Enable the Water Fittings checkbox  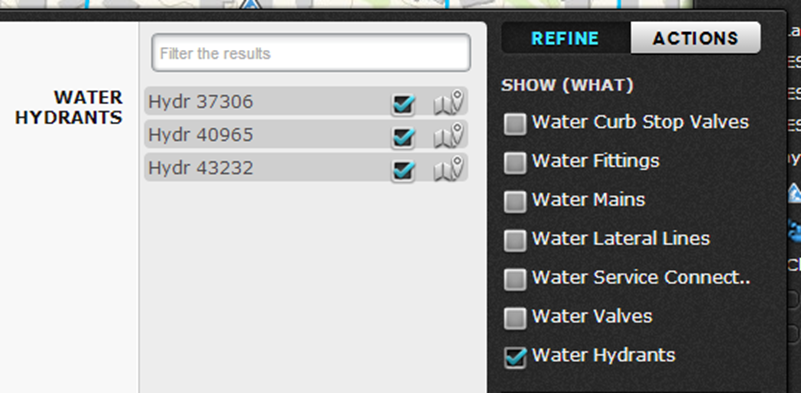coord(515,163)
